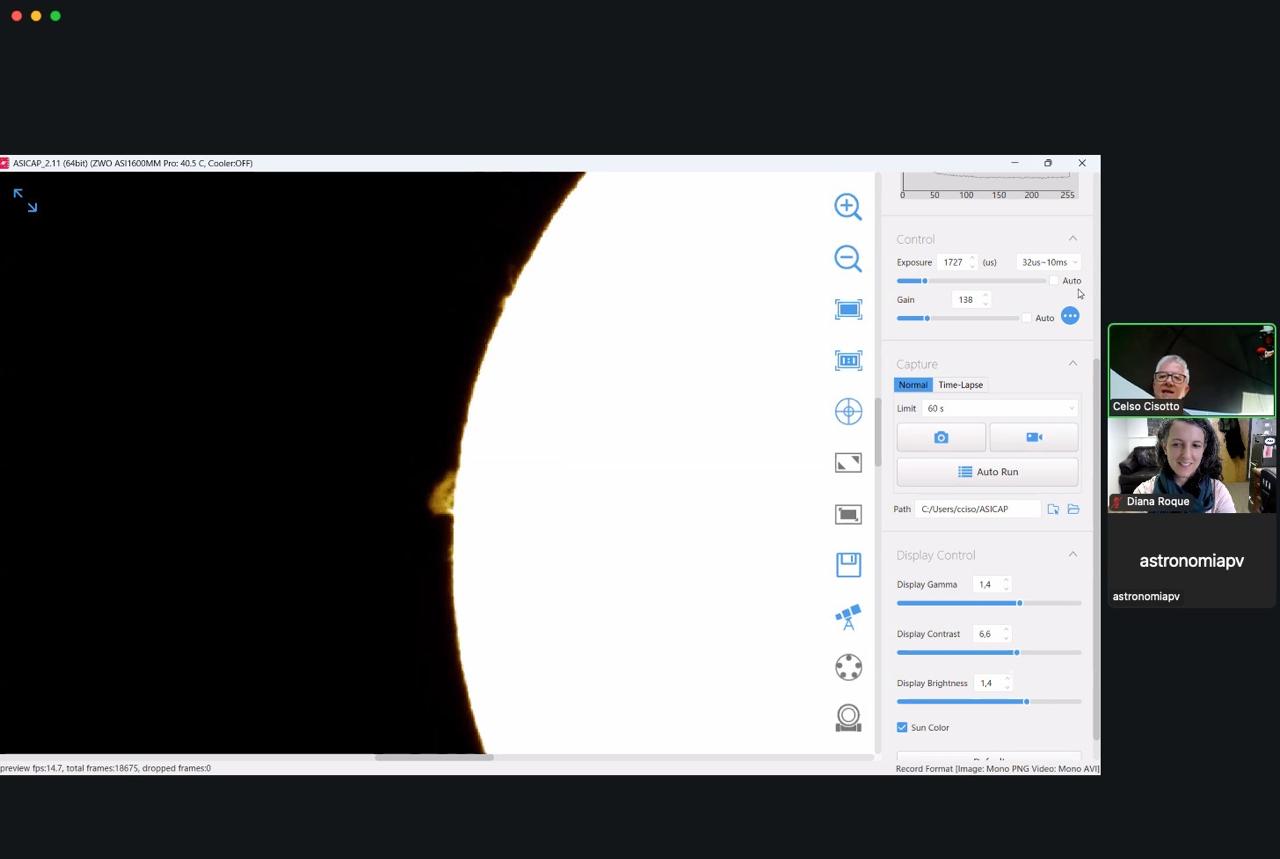Start video recording with camcorder button

coord(1034,437)
